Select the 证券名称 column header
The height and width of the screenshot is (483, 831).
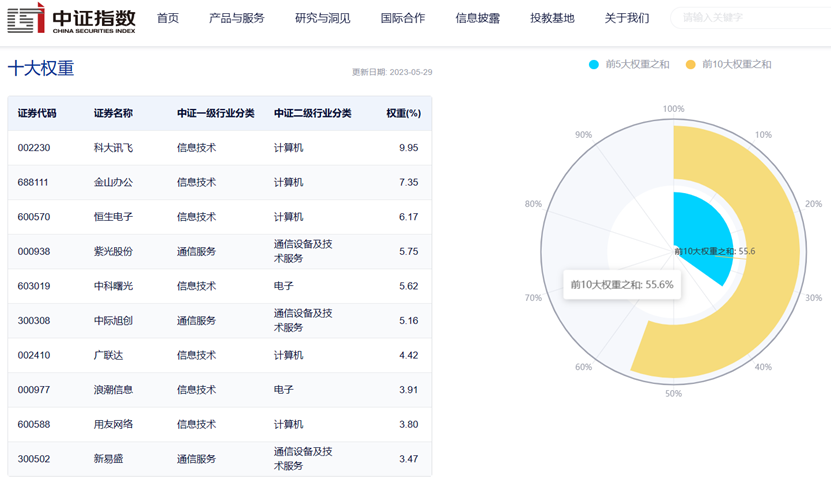pos(113,113)
